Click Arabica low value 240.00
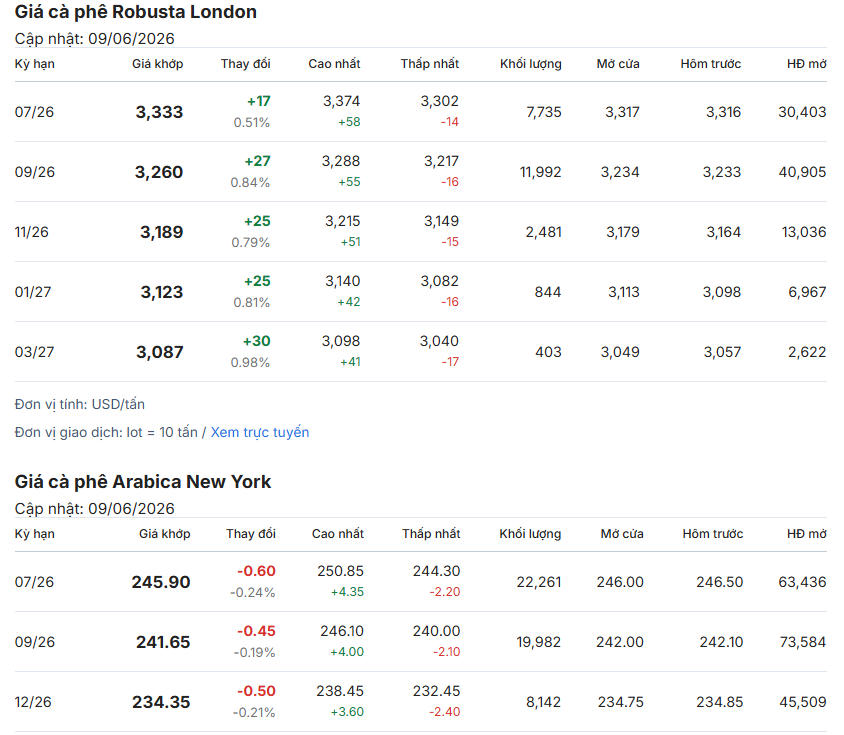 coord(437,631)
